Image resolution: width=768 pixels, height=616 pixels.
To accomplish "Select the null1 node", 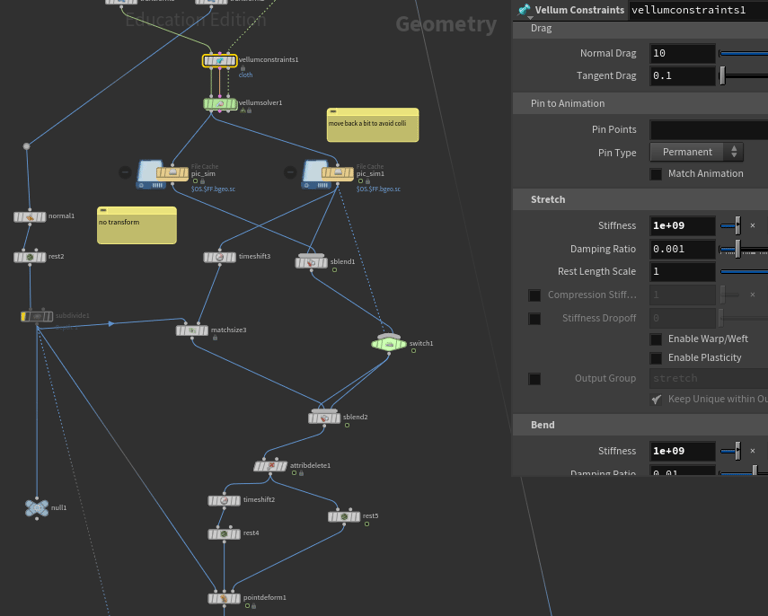I will click(37, 508).
